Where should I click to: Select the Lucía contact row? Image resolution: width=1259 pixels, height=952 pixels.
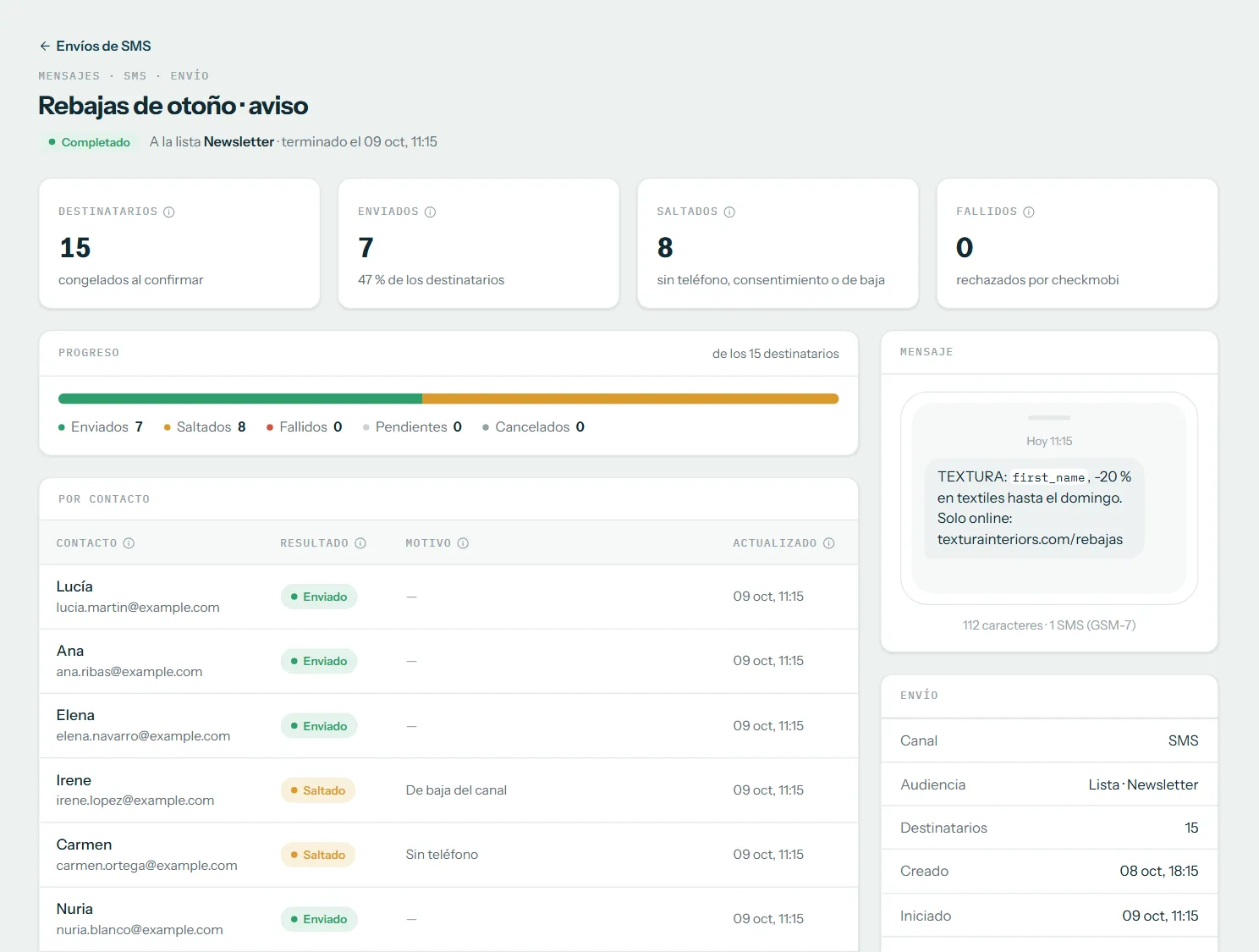tap(448, 597)
